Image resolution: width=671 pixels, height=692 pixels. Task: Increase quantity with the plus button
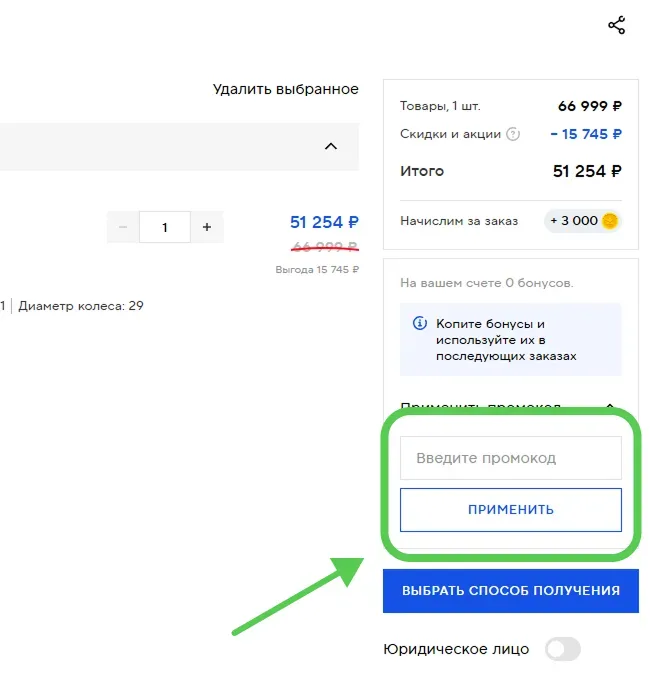coord(207,227)
